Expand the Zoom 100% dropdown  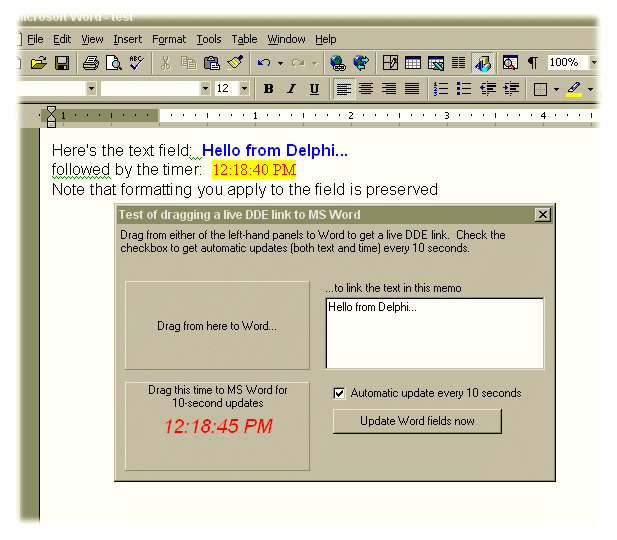click(594, 62)
